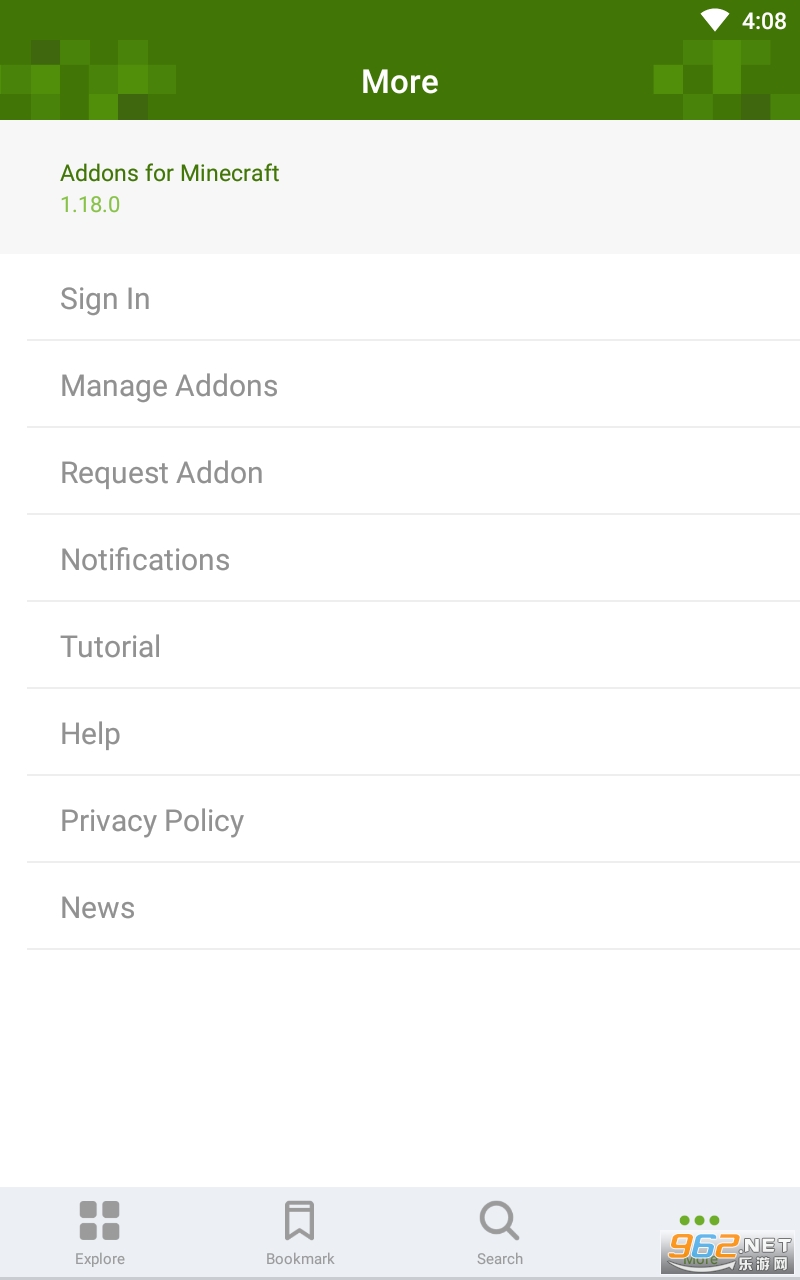Open the News section
Image resolution: width=800 pixels, height=1280 pixels.
pos(98,908)
